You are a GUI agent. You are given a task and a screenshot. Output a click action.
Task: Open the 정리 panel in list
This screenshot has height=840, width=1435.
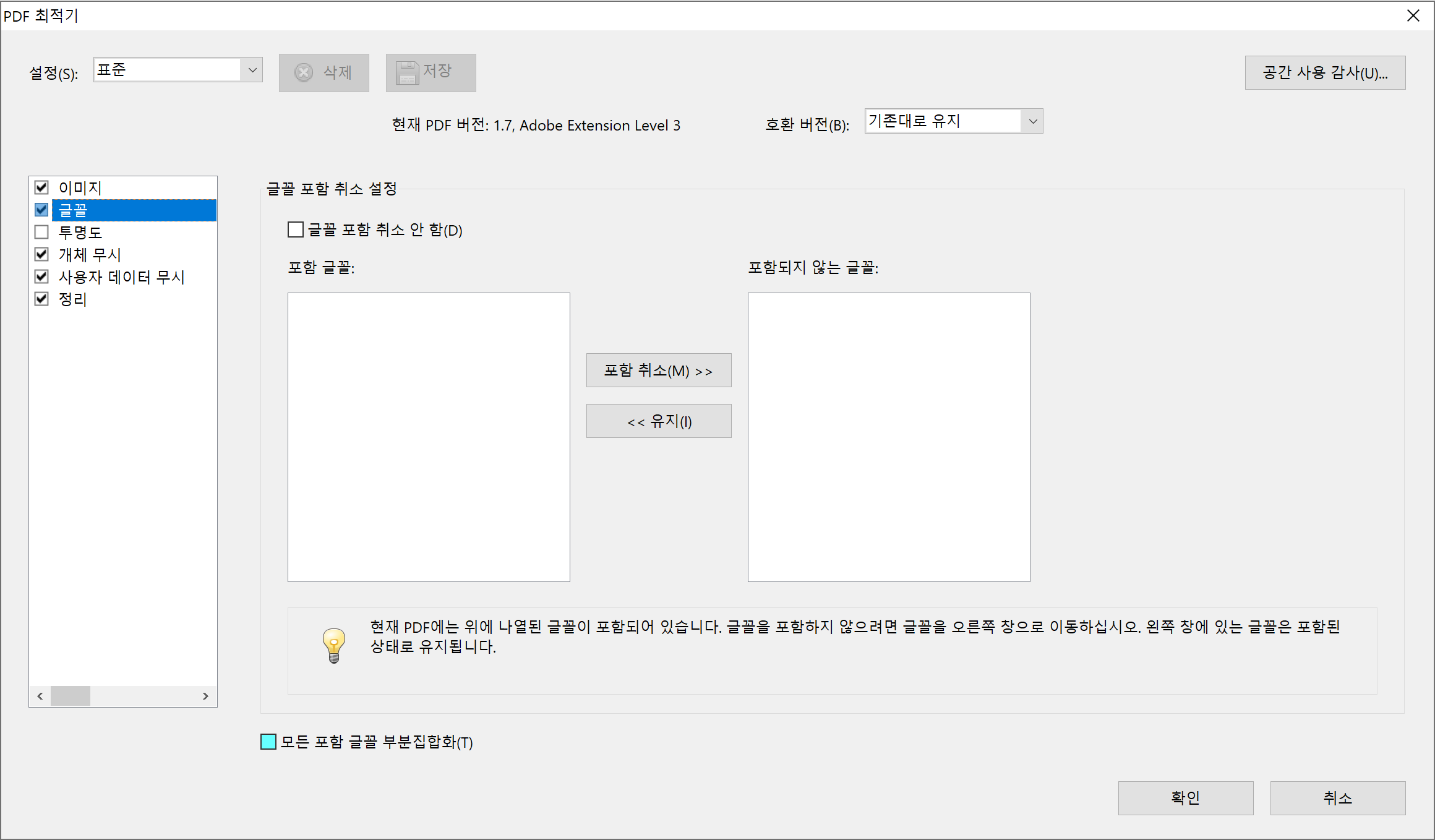[x=73, y=299]
